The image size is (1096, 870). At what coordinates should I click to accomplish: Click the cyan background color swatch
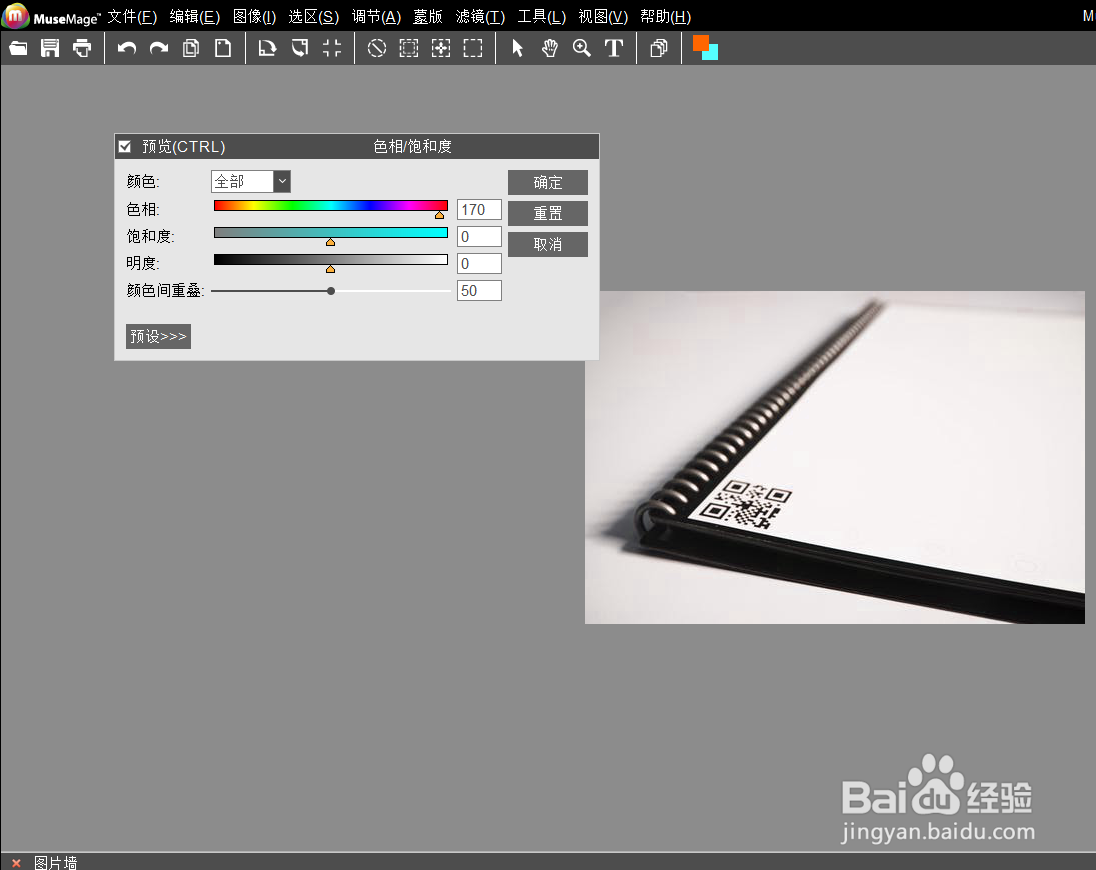click(x=714, y=55)
